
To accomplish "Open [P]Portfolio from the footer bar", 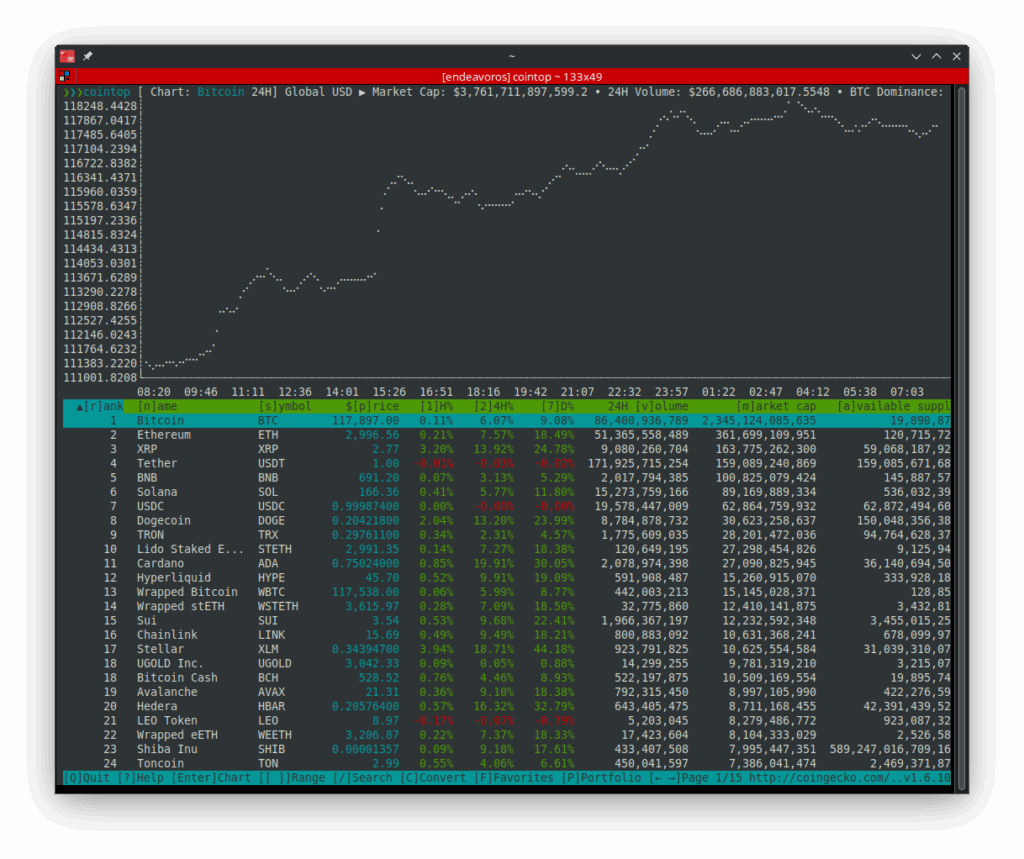I will 601,778.
